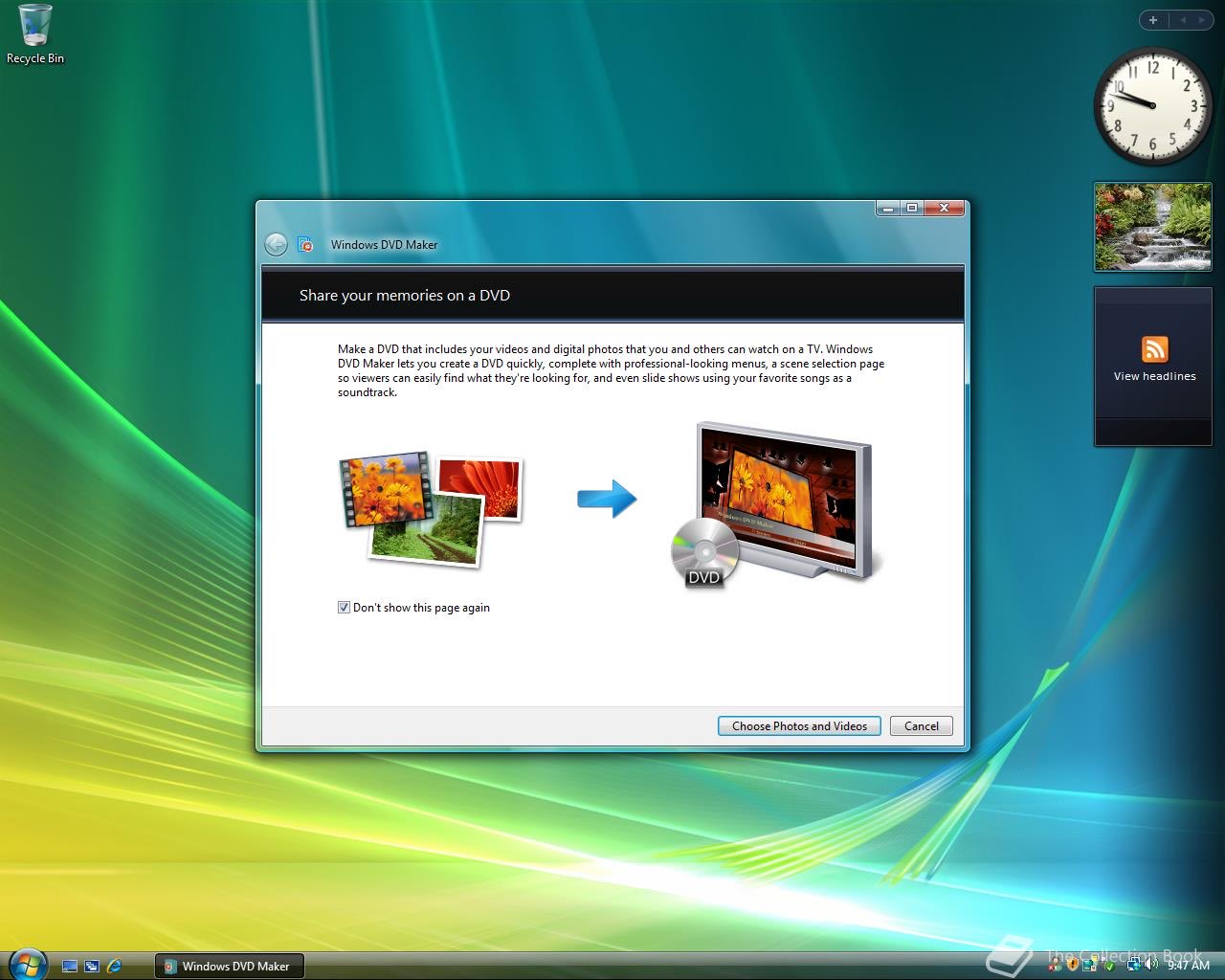
Task: Click the volume speaker tray icon
Action: (x=1151, y=965)
